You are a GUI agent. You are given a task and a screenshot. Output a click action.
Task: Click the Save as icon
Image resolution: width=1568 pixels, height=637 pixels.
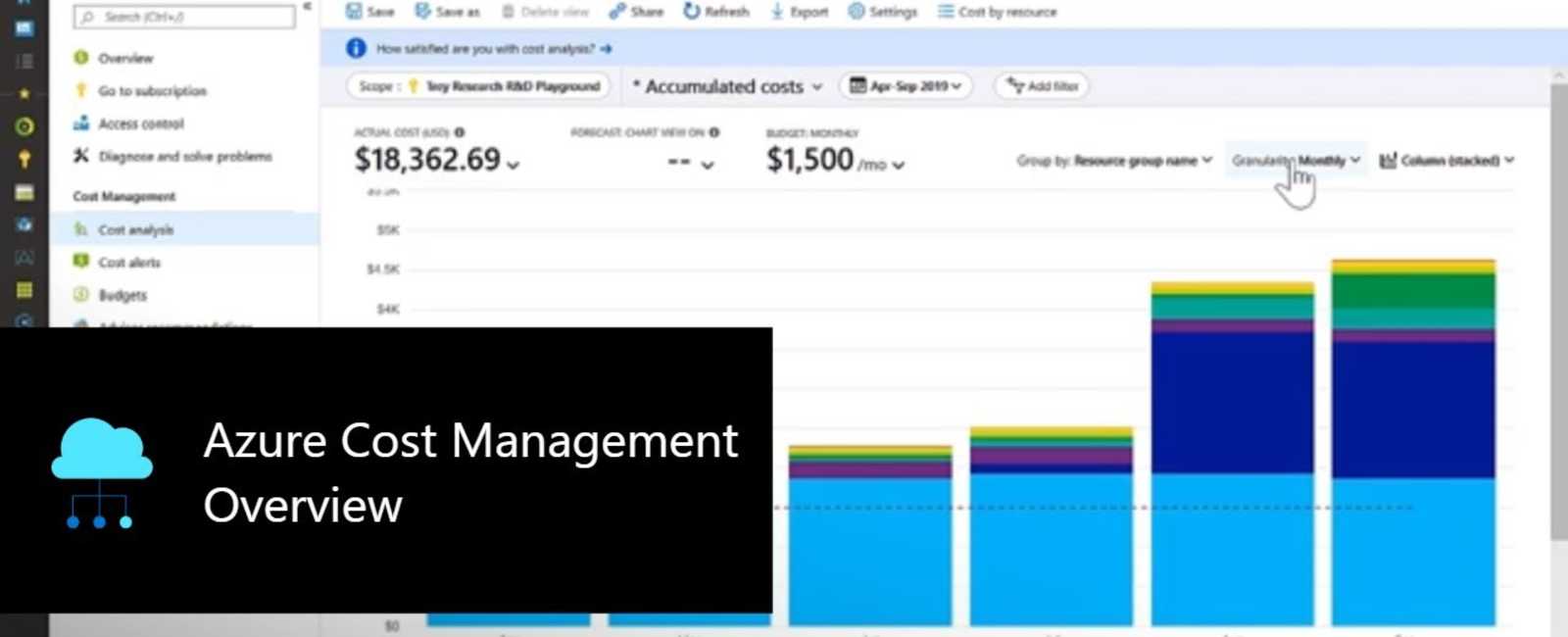[422, 11]
